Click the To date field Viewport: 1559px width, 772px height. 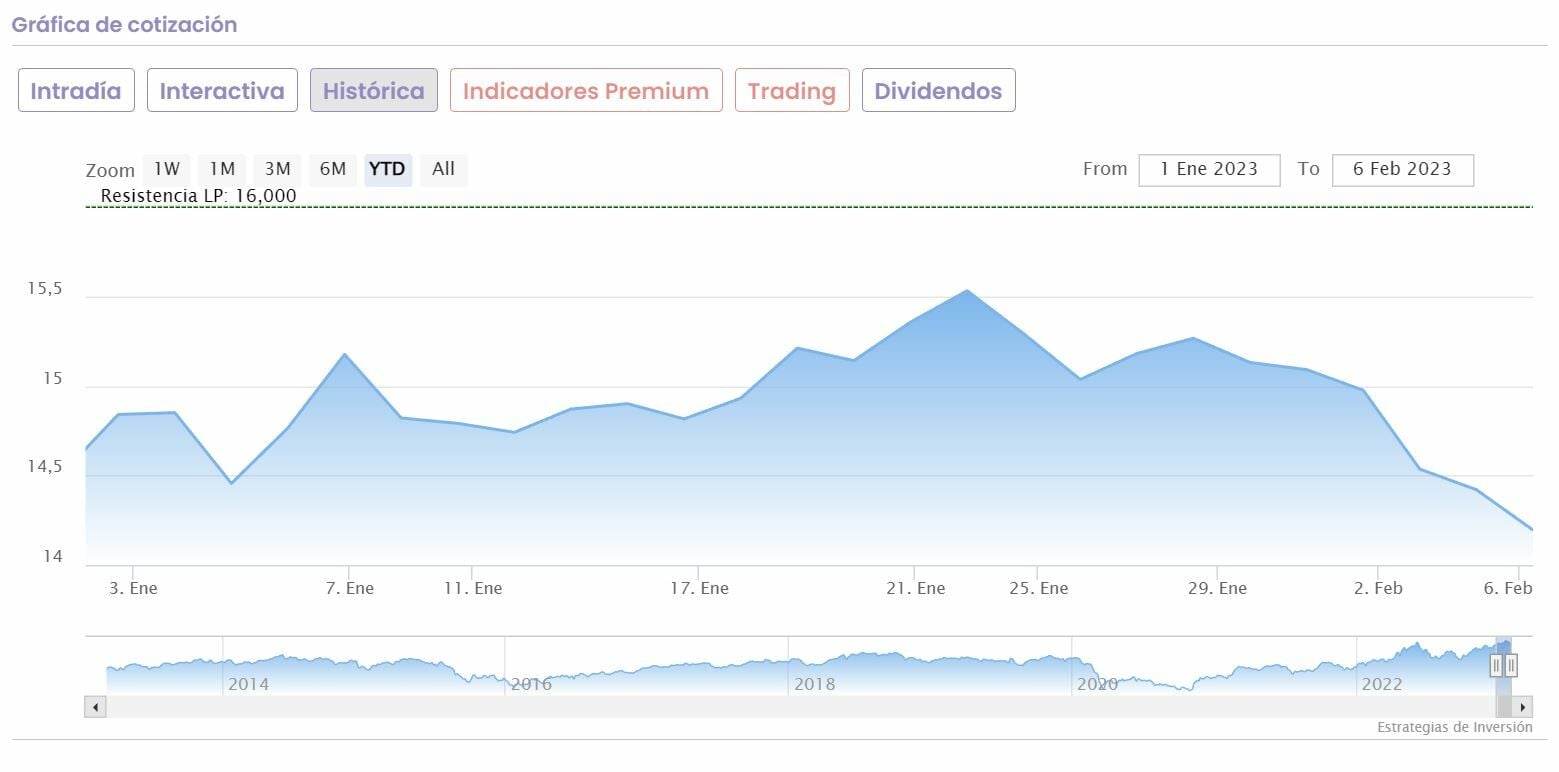point(1402,169)
